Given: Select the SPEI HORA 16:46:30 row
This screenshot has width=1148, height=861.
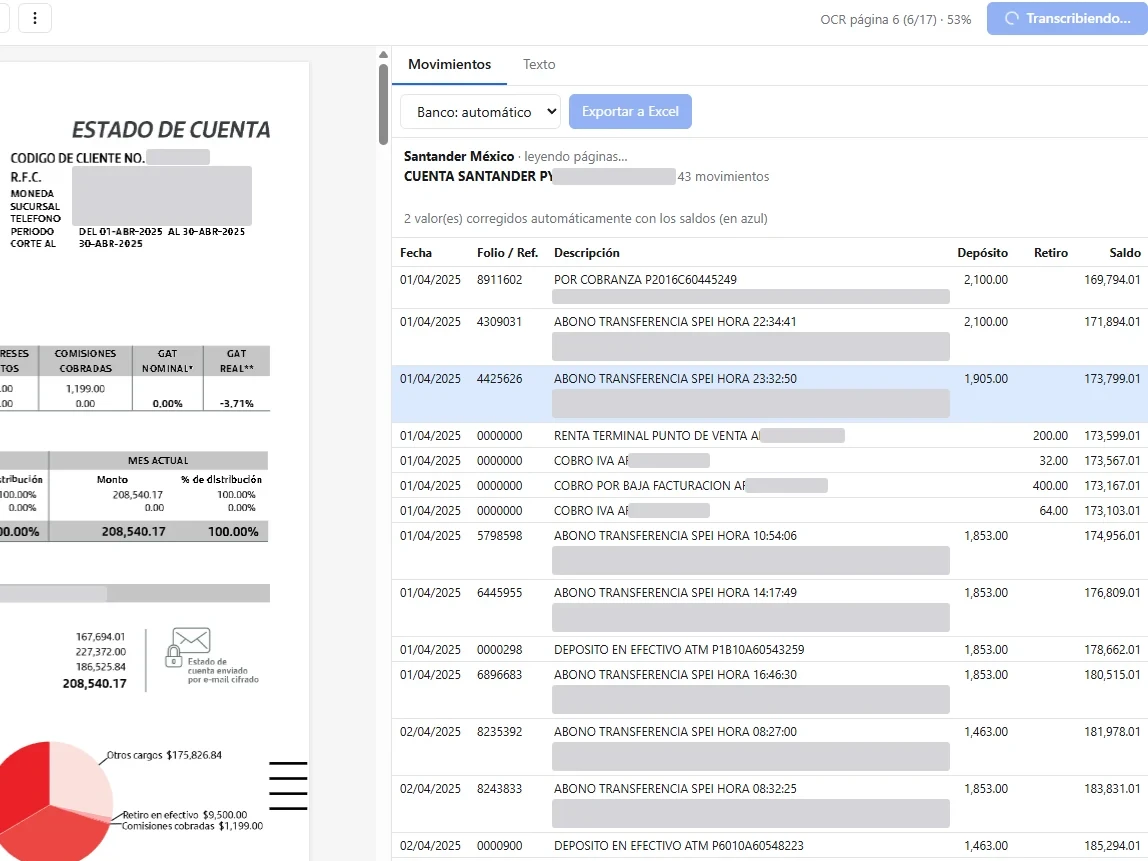Looking at the screenshot, I should [x=769, y=690].
